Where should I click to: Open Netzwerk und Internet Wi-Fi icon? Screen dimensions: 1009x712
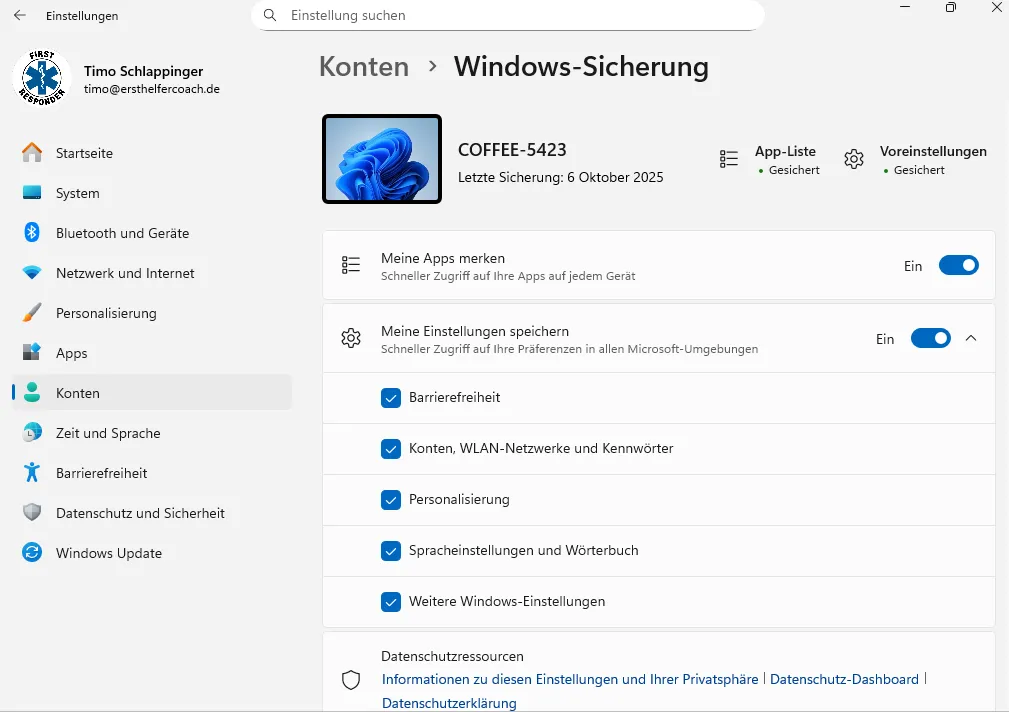(x=32, y=273)
